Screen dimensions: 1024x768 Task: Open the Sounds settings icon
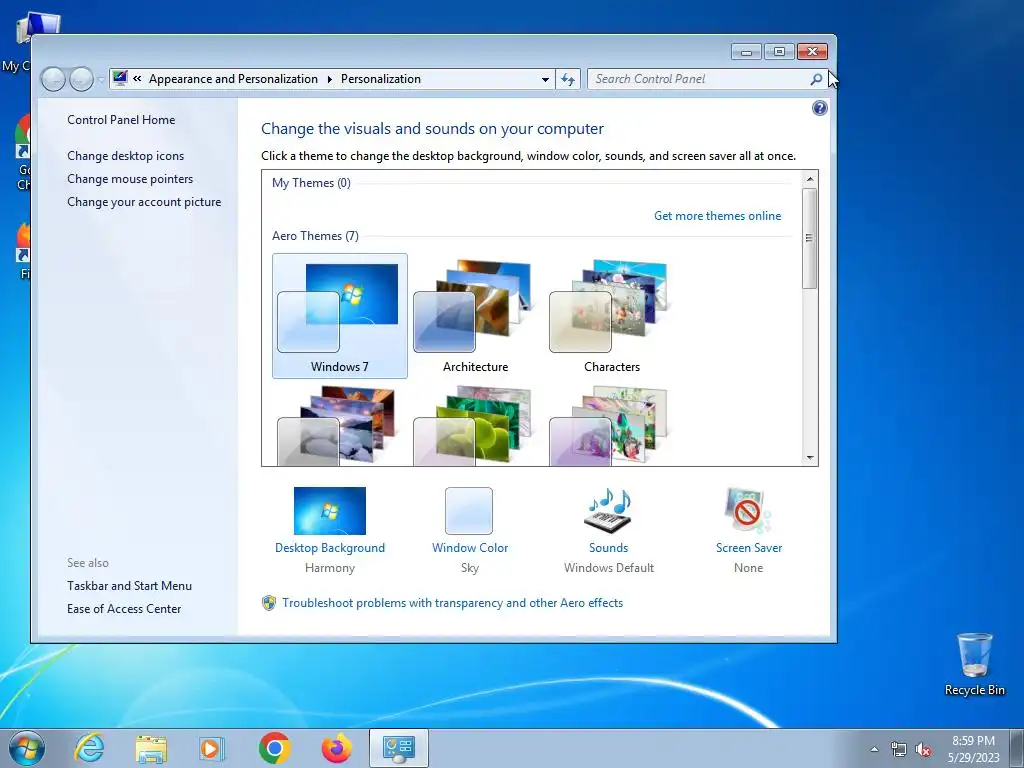(608, 511)
